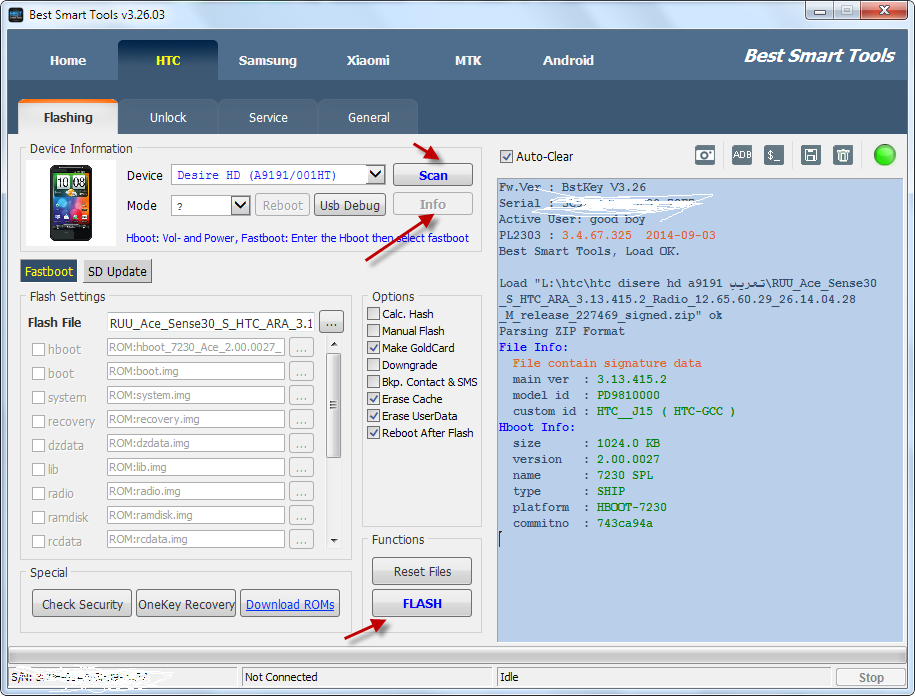Screen dimensions: 915x696
Task: Browse for the radio.img file
Action: [x=301, y=491]
